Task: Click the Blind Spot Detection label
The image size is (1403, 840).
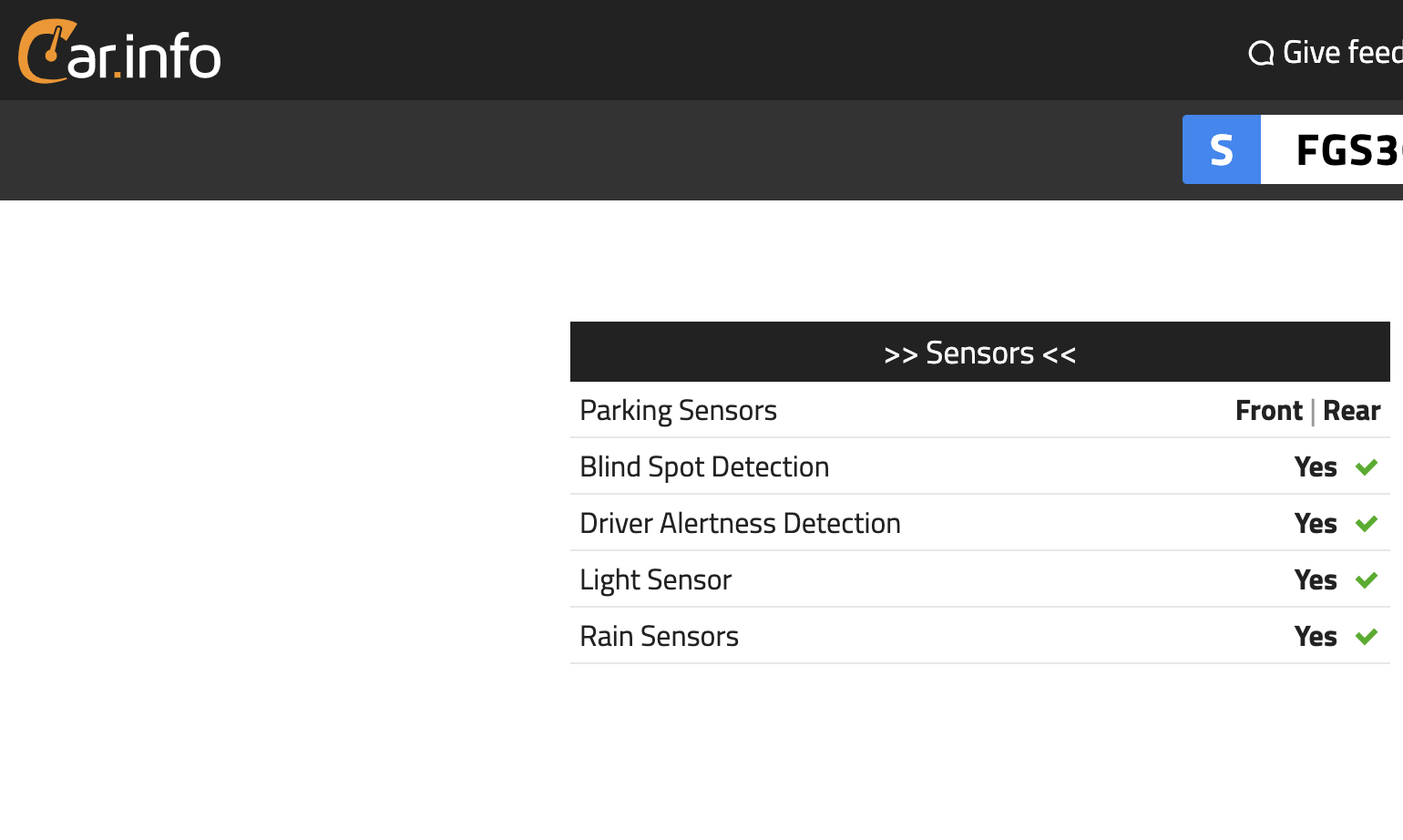Action: (704, 467)
